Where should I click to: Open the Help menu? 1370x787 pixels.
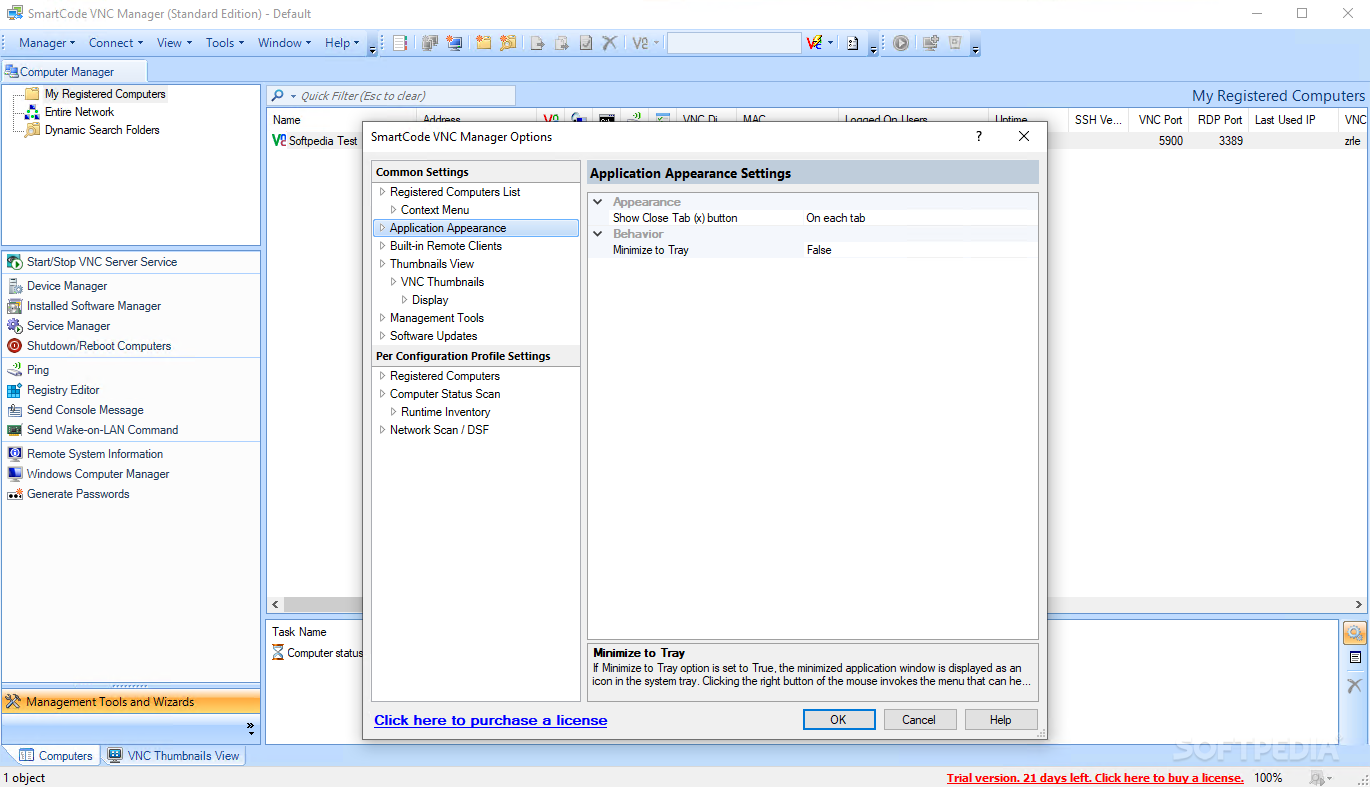pos(342,43)
